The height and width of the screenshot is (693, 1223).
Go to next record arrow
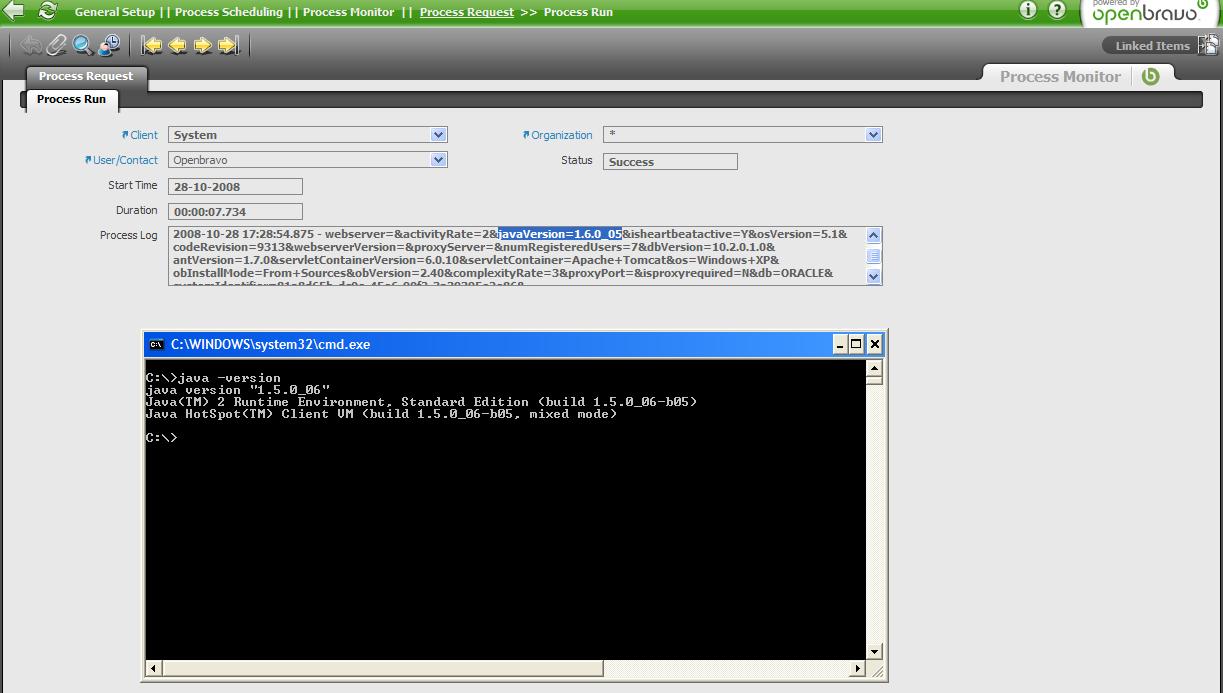[203, 45]
